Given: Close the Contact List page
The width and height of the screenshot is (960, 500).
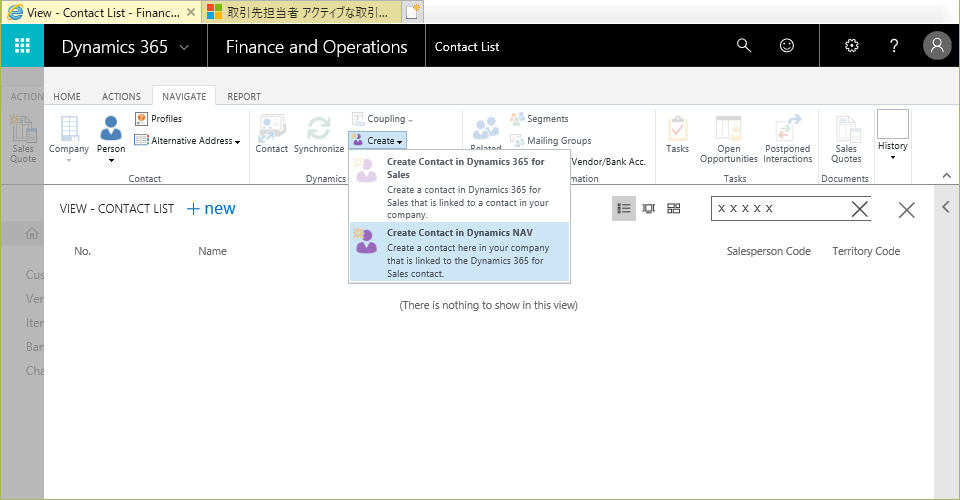Looking at the screenshot, I should (x=907, y=210).
